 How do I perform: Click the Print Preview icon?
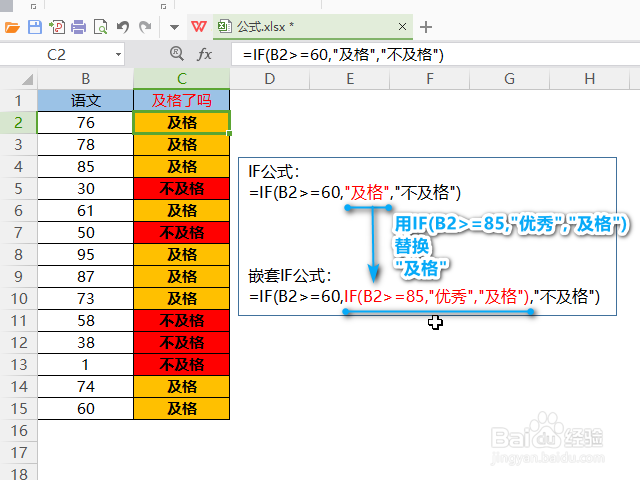100,27
